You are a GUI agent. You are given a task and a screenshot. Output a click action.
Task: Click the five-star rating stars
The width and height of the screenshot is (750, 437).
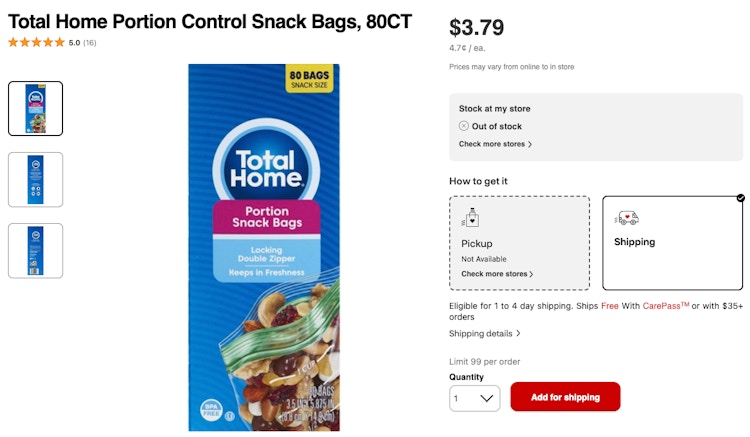(36, 43)
